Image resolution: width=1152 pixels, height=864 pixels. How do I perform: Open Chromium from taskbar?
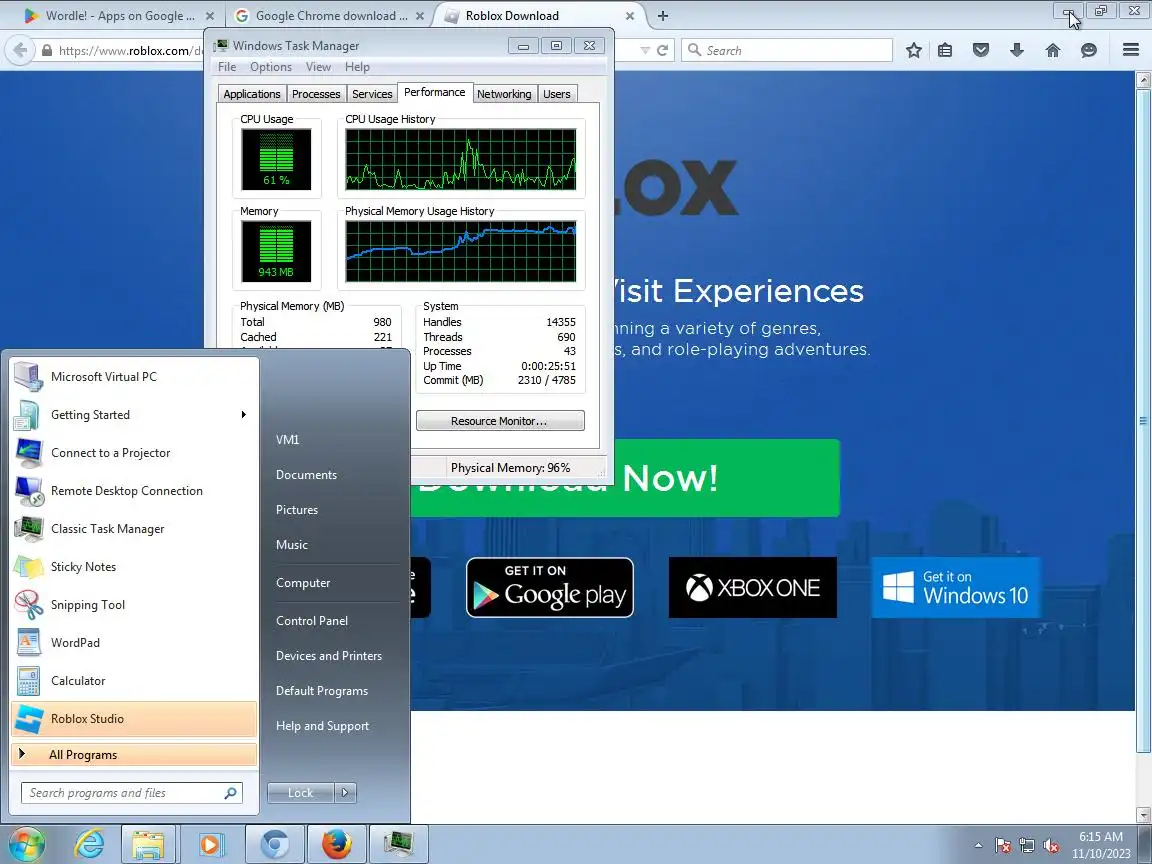tap(274, 844)
